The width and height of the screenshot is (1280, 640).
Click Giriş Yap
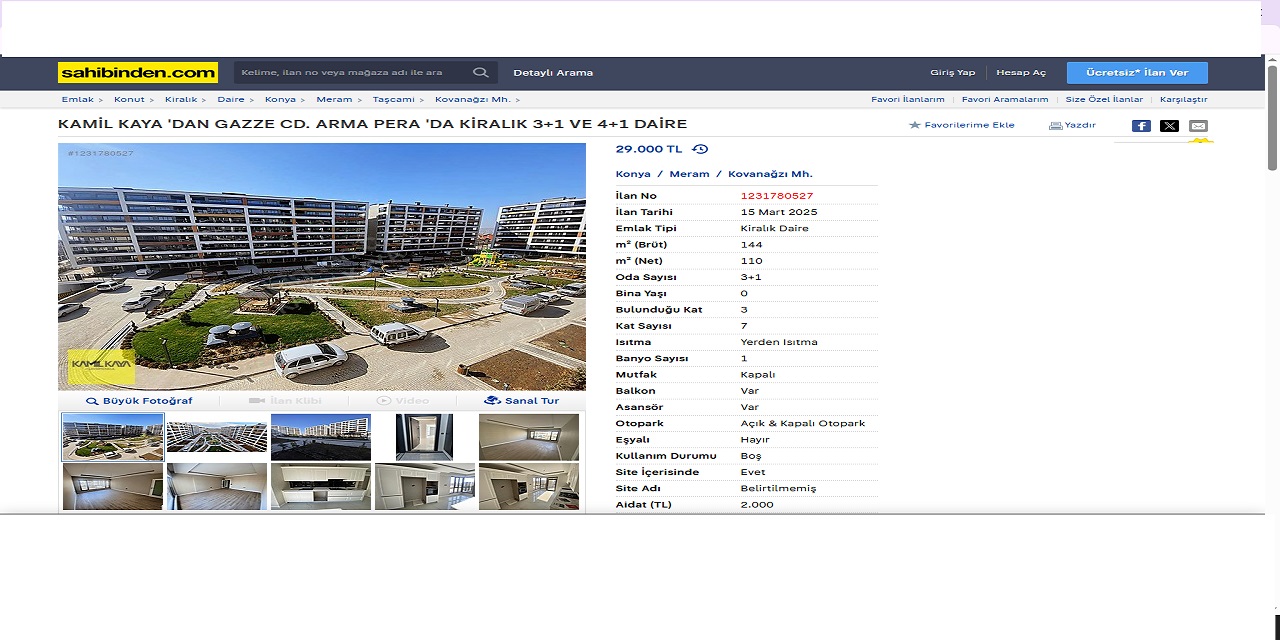click(952, 72)
